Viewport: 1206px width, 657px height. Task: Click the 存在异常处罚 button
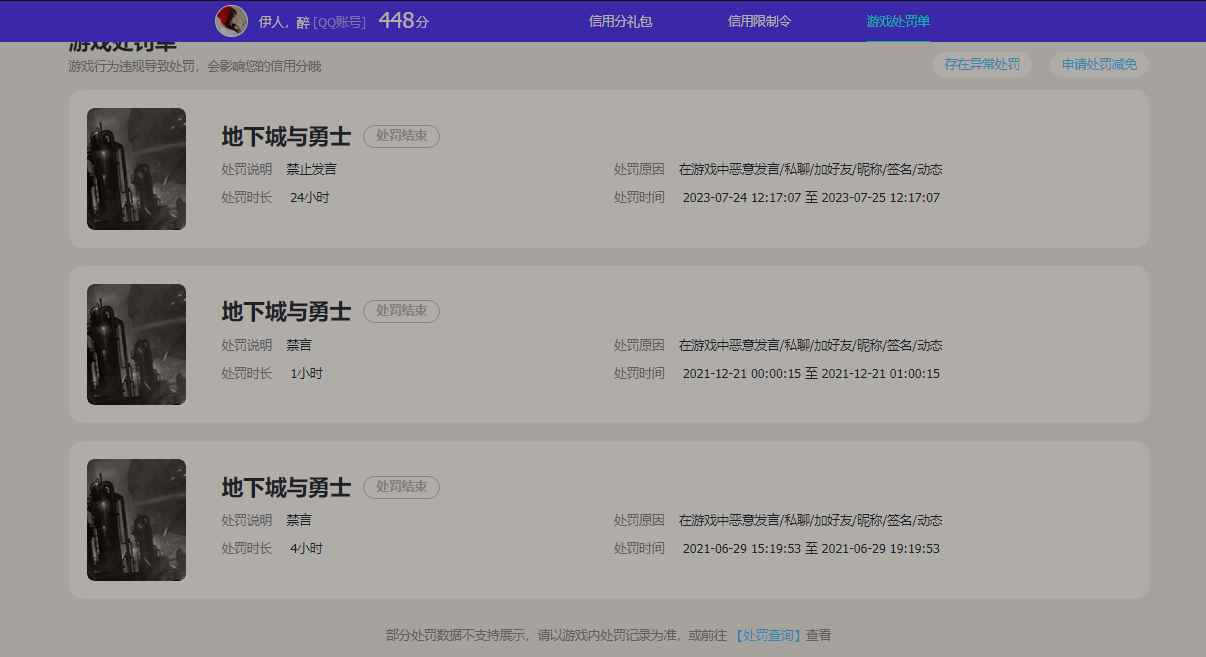coord(982,64)
